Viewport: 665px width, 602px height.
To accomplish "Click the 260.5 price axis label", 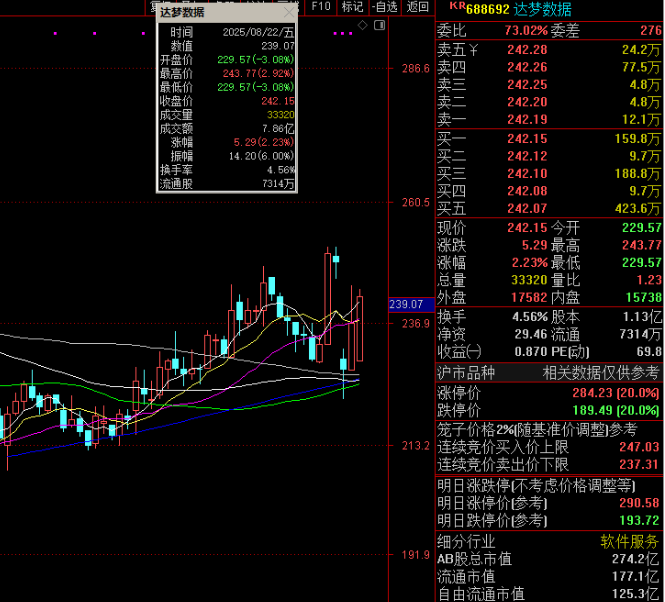I will [x=416, y=203].
